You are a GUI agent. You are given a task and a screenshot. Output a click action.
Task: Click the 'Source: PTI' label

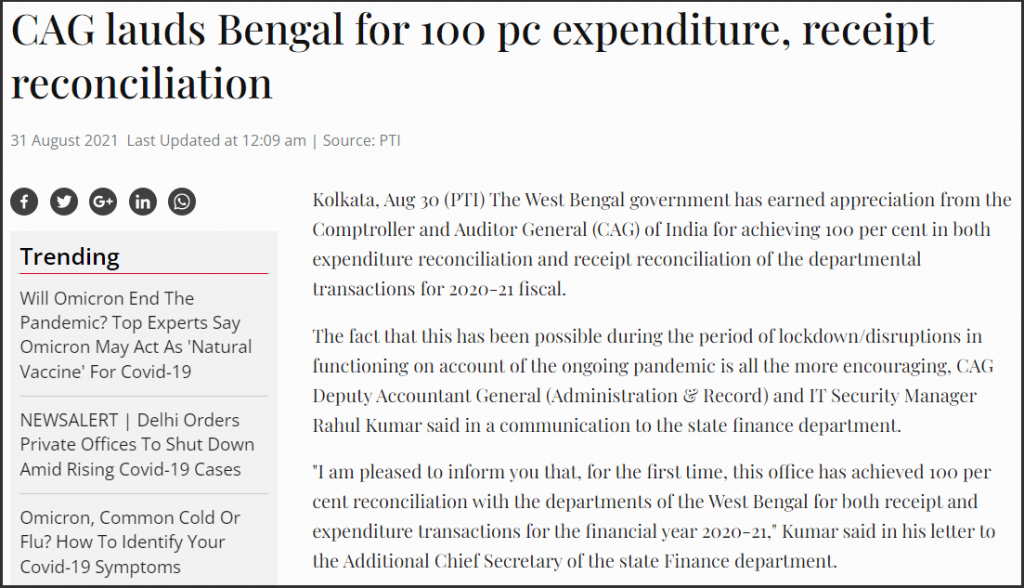(x=361, y=140)
